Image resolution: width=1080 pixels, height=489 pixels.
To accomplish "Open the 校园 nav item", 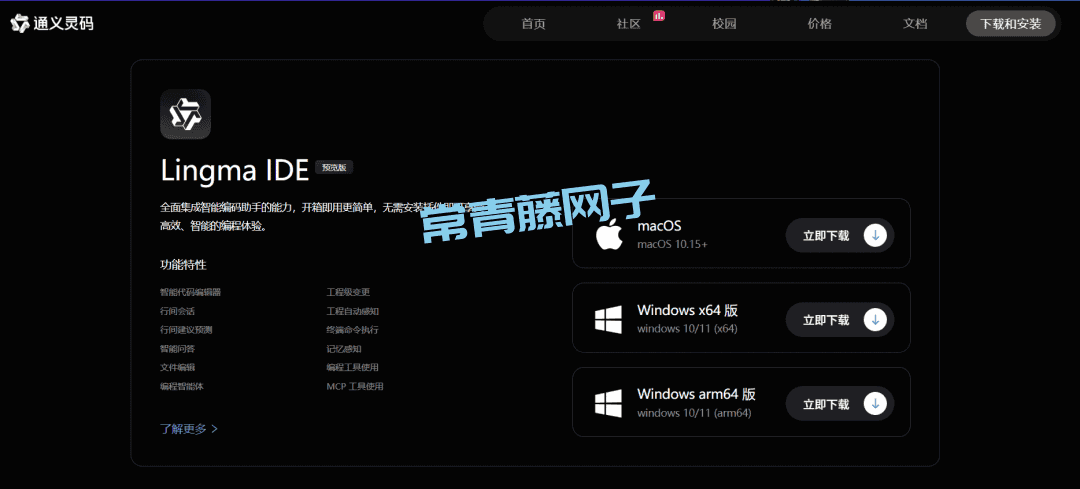I will tap(724, 24).
